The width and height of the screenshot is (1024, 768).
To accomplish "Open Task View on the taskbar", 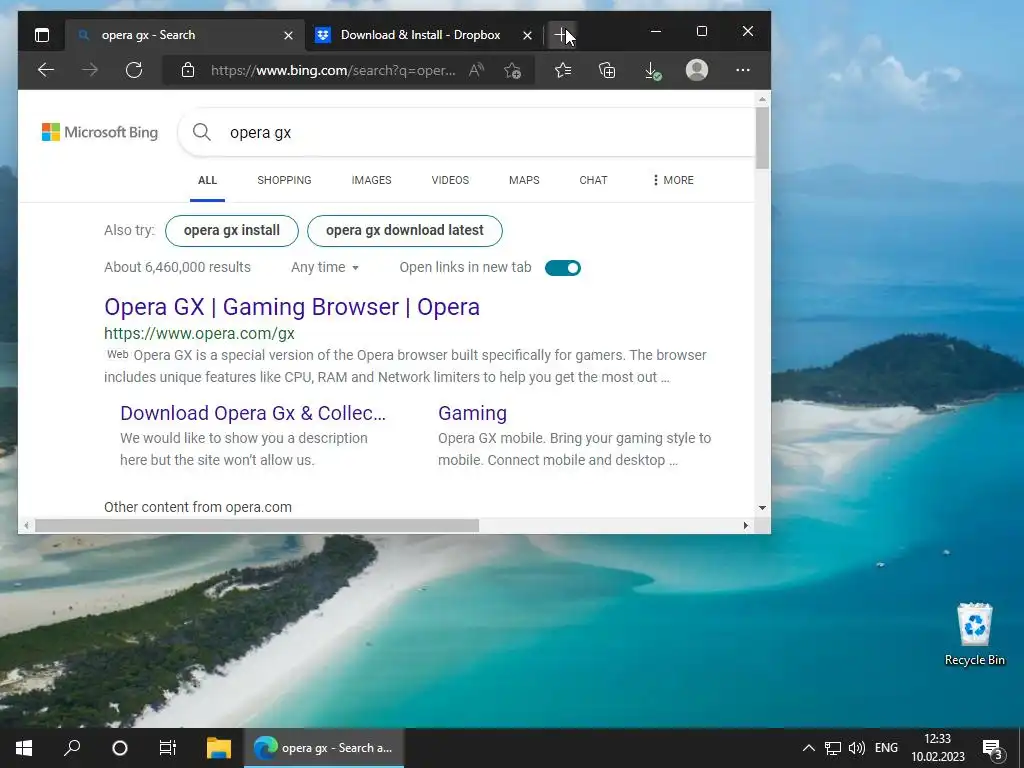I will coord(168,748).
